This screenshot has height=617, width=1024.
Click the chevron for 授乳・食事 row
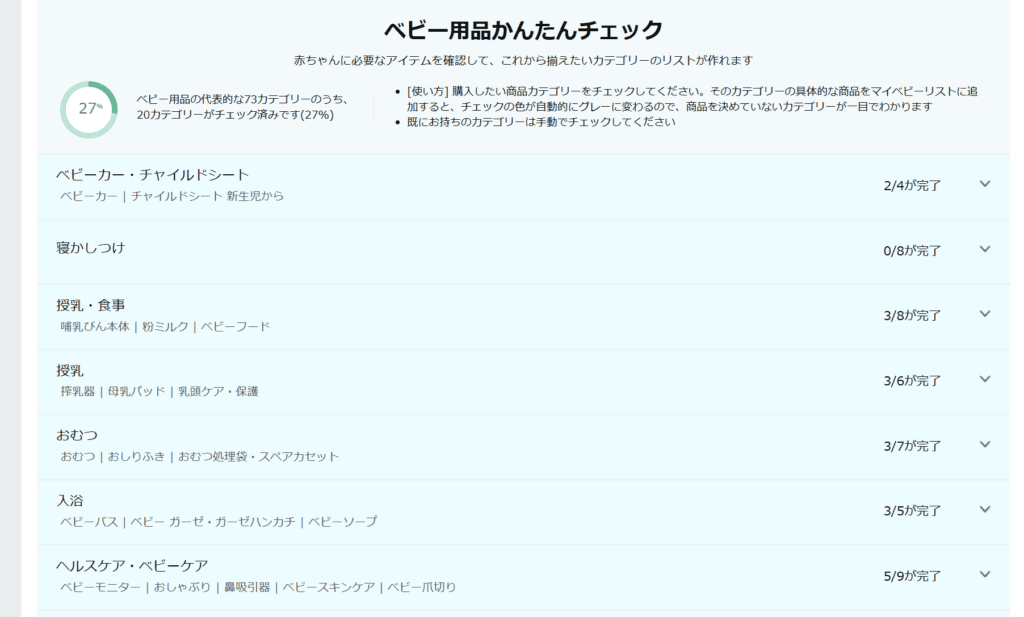click(984, 314)
